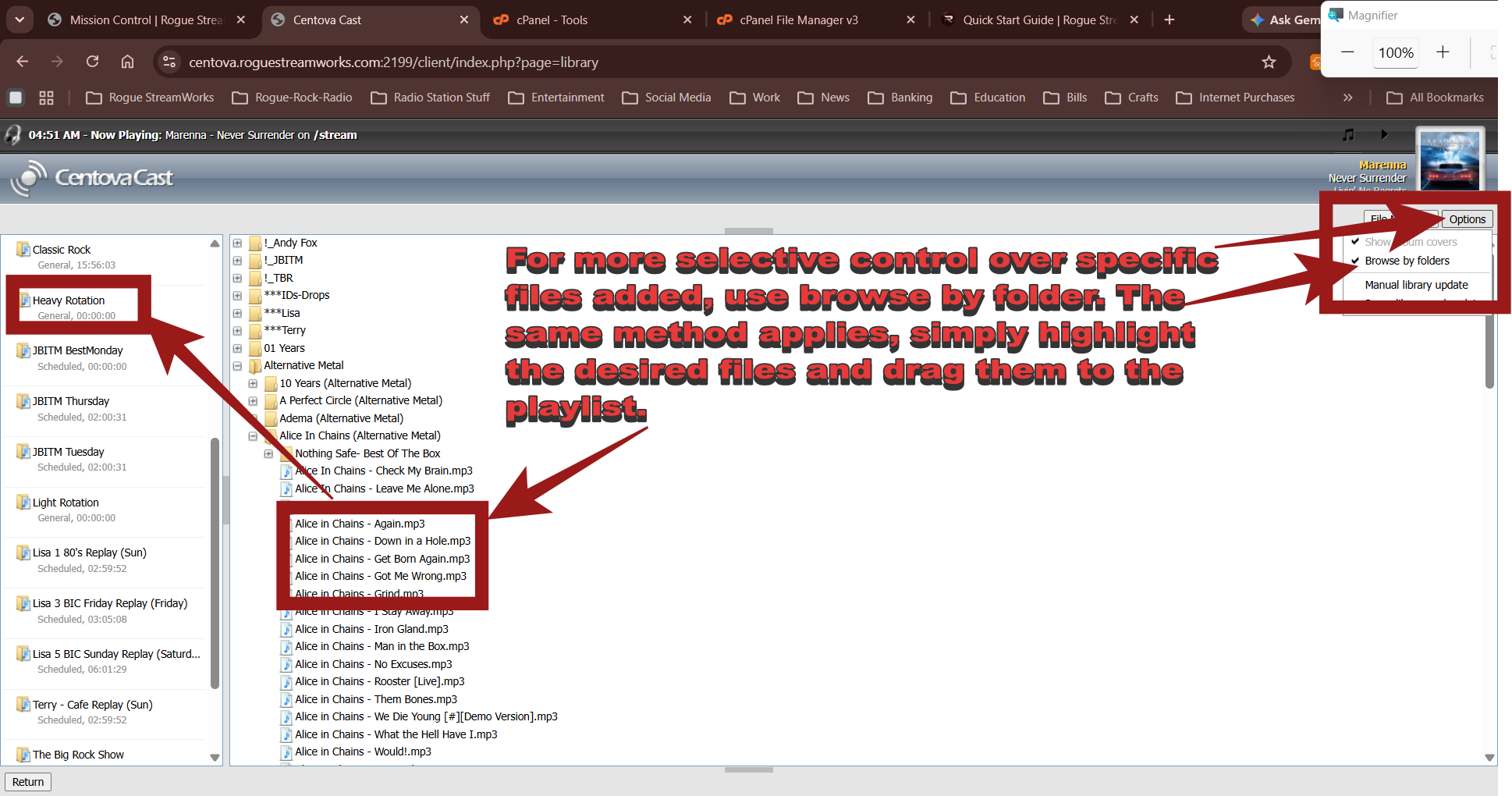Collapse the Alice In Chains (Alternative Metal) folder
1512x796 pixels.
coord(253,435)
